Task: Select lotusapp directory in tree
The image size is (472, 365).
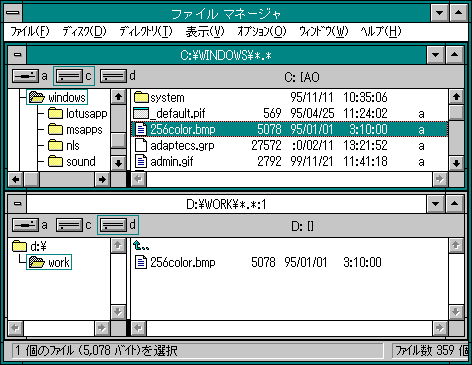Action: (87, 114)
